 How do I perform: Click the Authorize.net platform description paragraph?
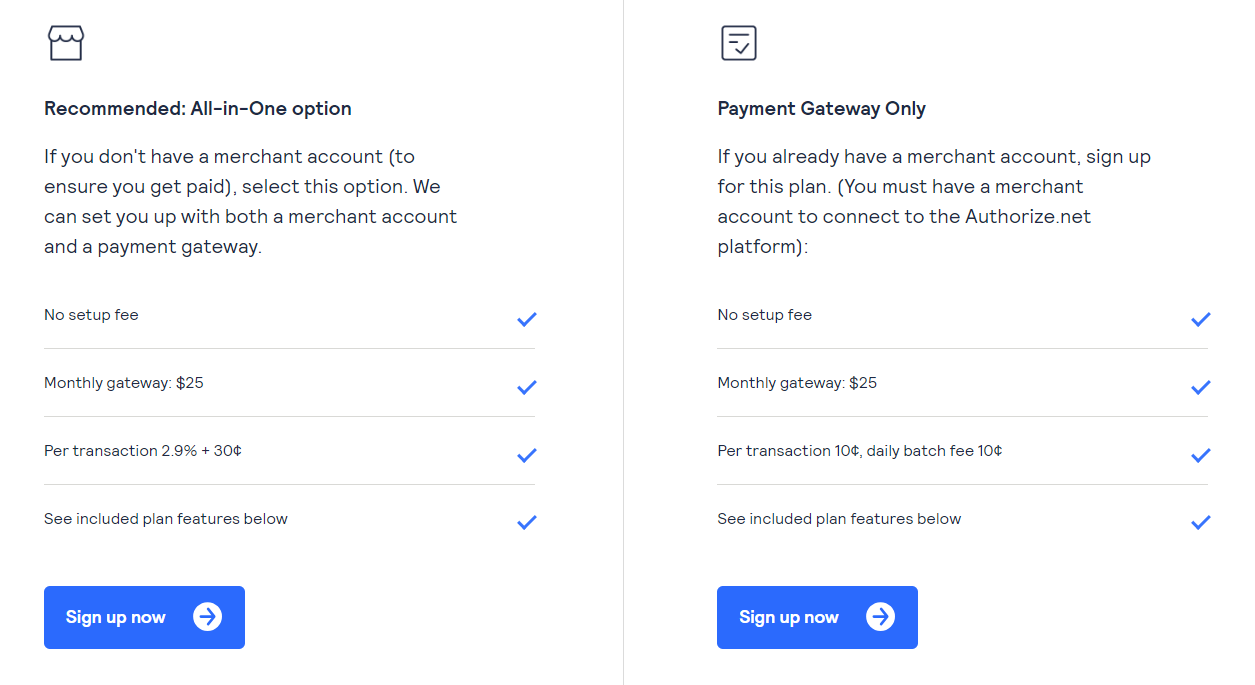point(934,201)
